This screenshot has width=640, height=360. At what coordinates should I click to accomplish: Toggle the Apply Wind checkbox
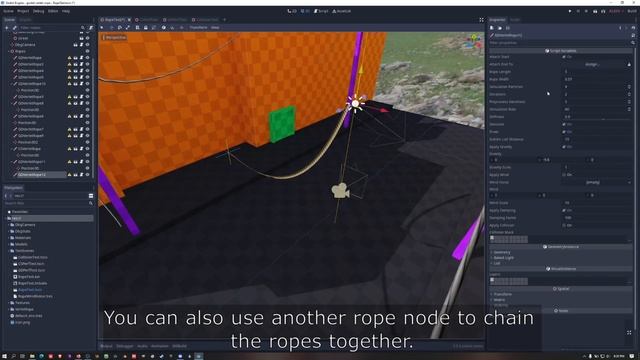click(564, 175)
